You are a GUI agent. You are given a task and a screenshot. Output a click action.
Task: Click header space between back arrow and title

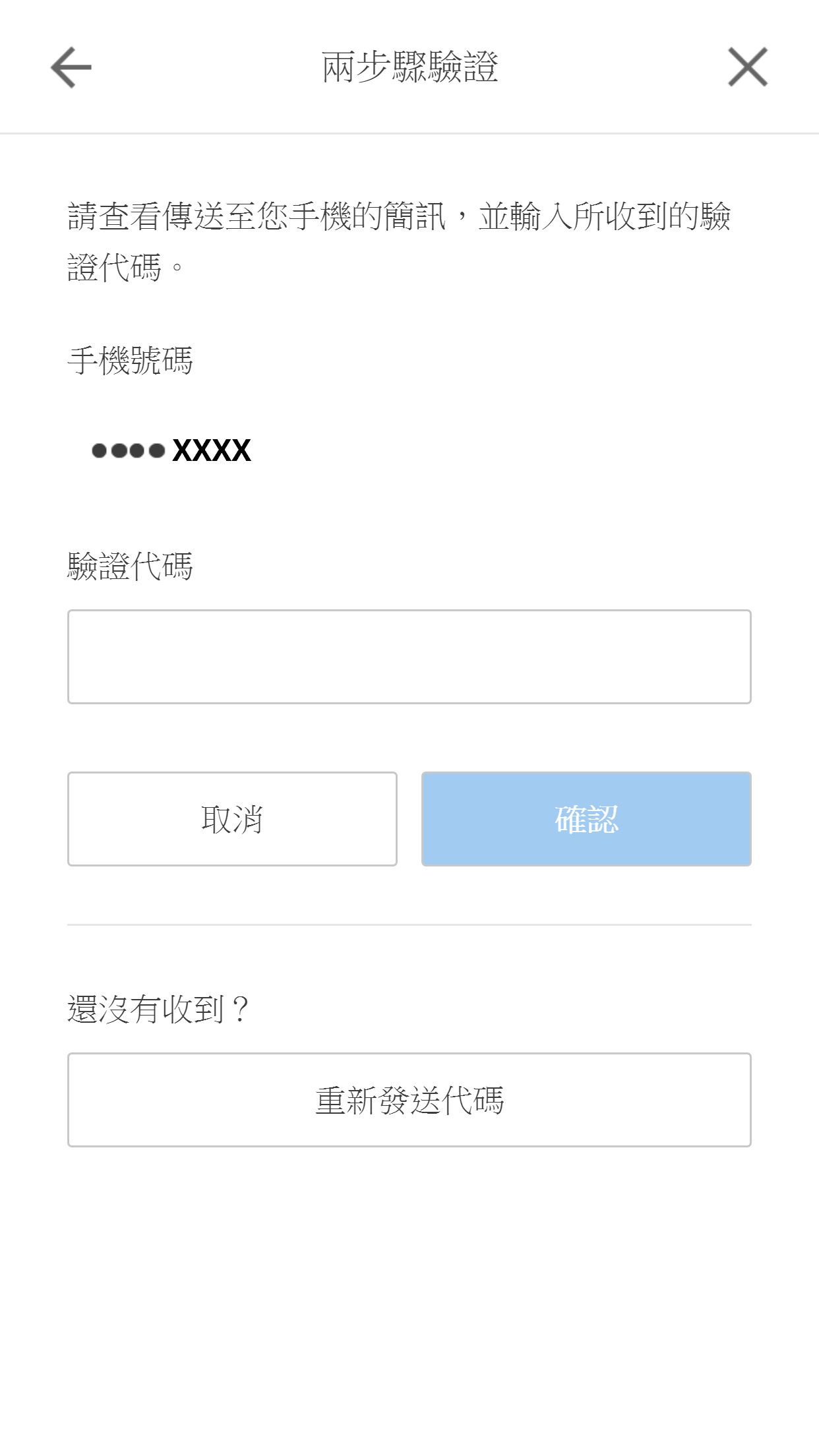(204, 67)
